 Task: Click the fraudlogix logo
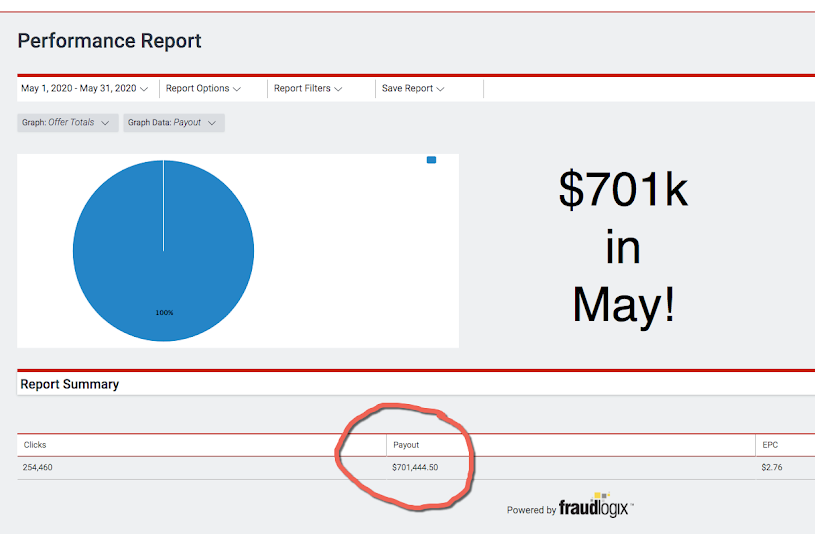click(596, 506)
